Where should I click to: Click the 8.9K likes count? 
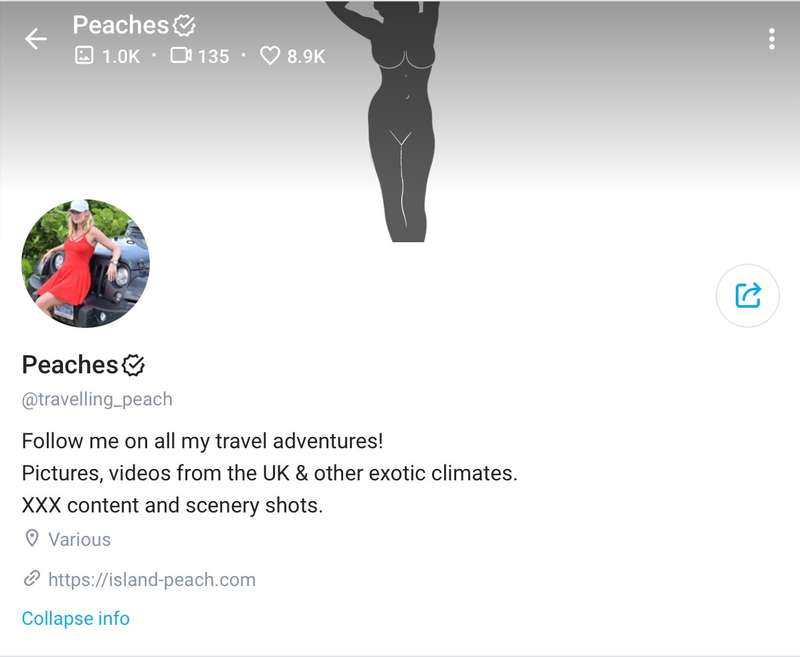(x=306, y=56)
